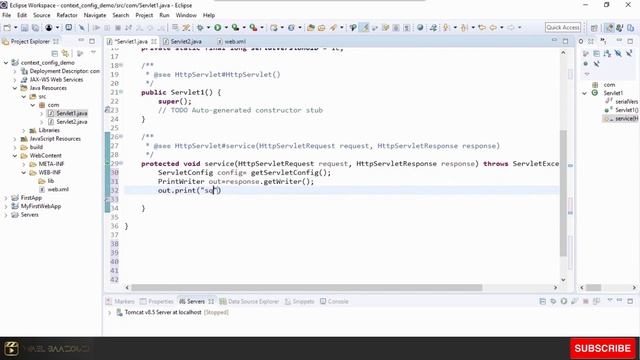
Task: Open the Navigate menu
Action: point(95,15)
